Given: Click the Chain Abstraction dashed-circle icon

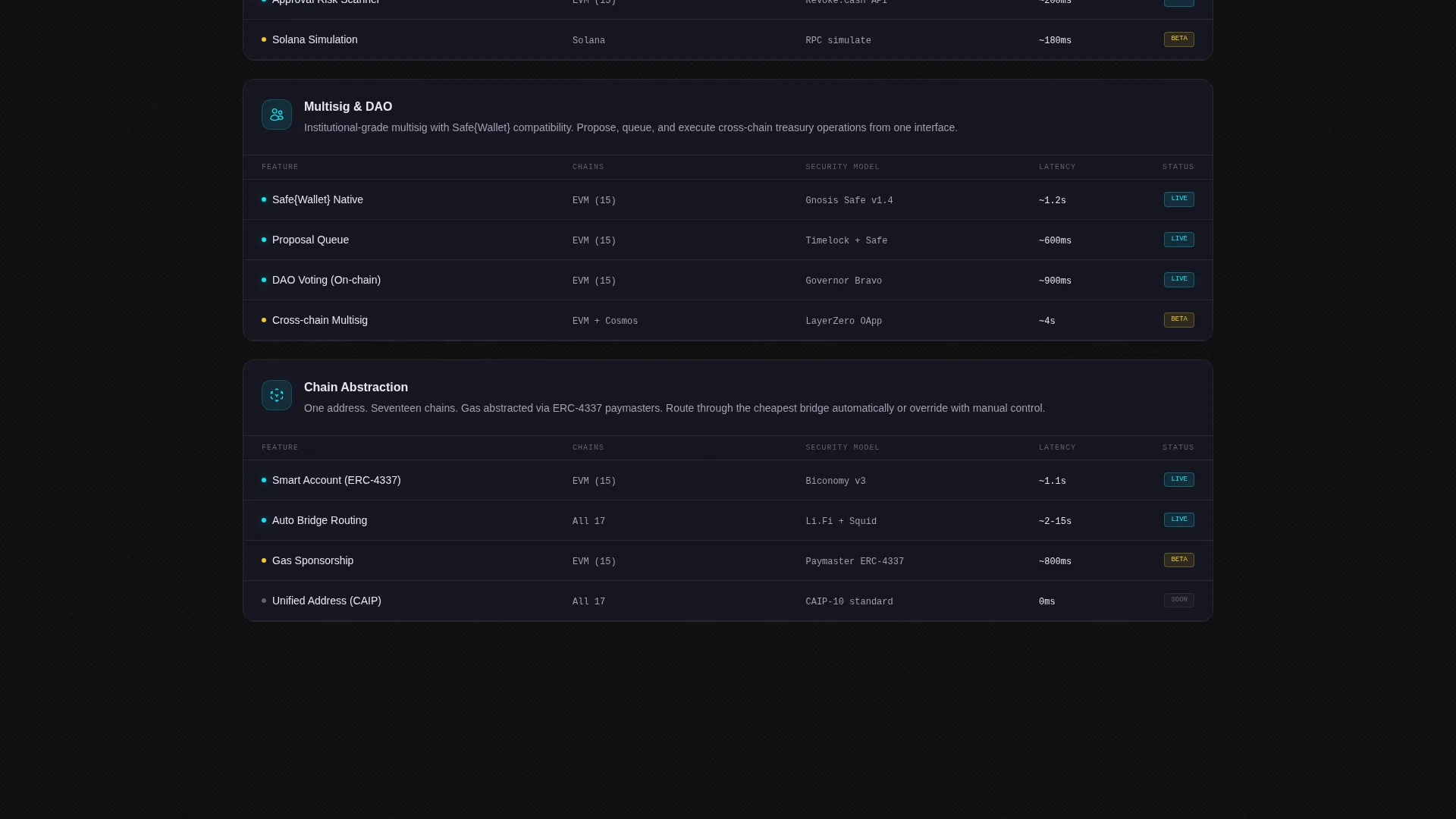Looking at the screenshot, I should tap(277, 395).
